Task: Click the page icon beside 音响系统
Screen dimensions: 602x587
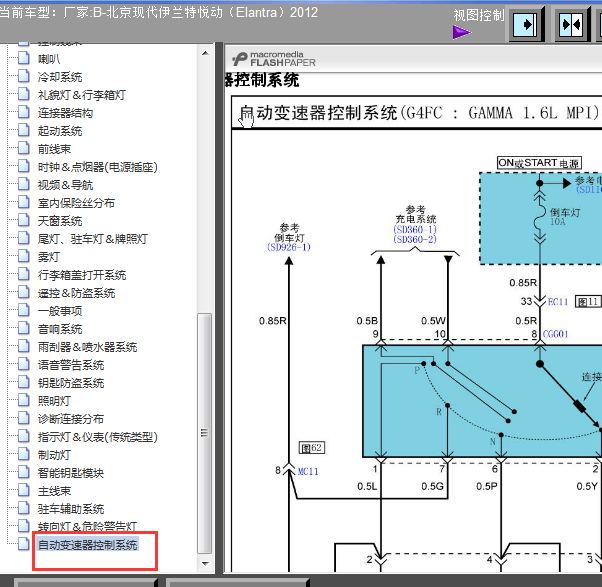Action: pos(24,329)
